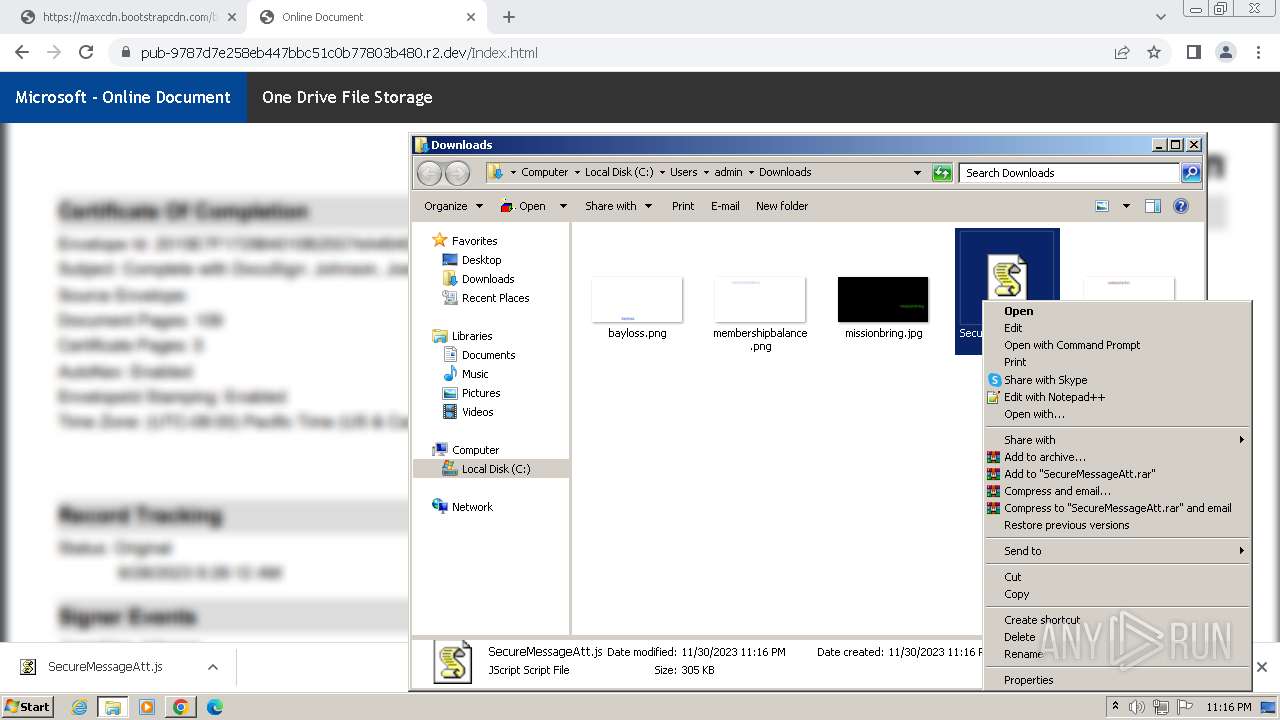Open a new browser tab
Screen dimensions: 1280x720
509,17
